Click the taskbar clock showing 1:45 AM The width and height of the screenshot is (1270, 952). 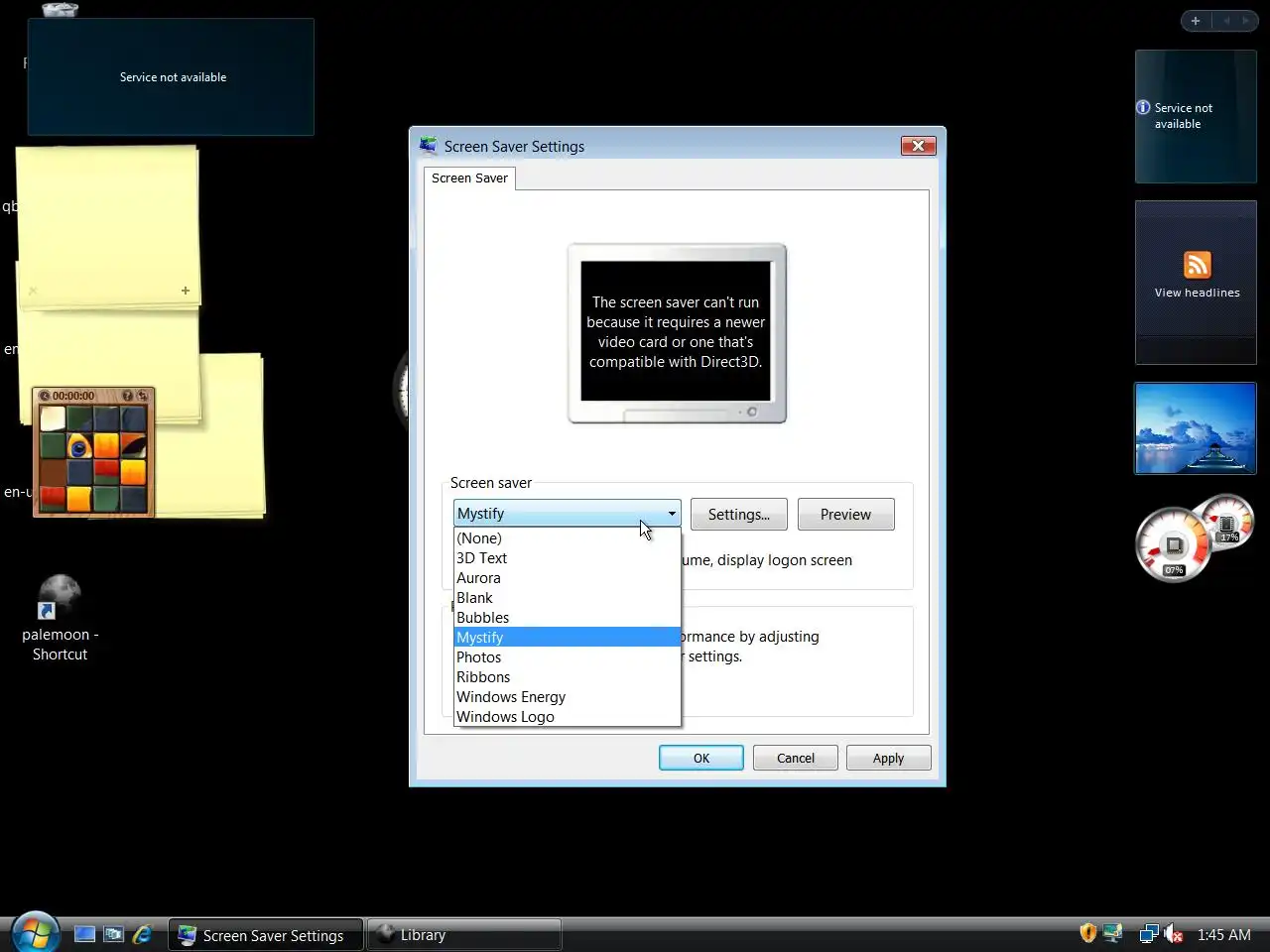[1223, 935]
